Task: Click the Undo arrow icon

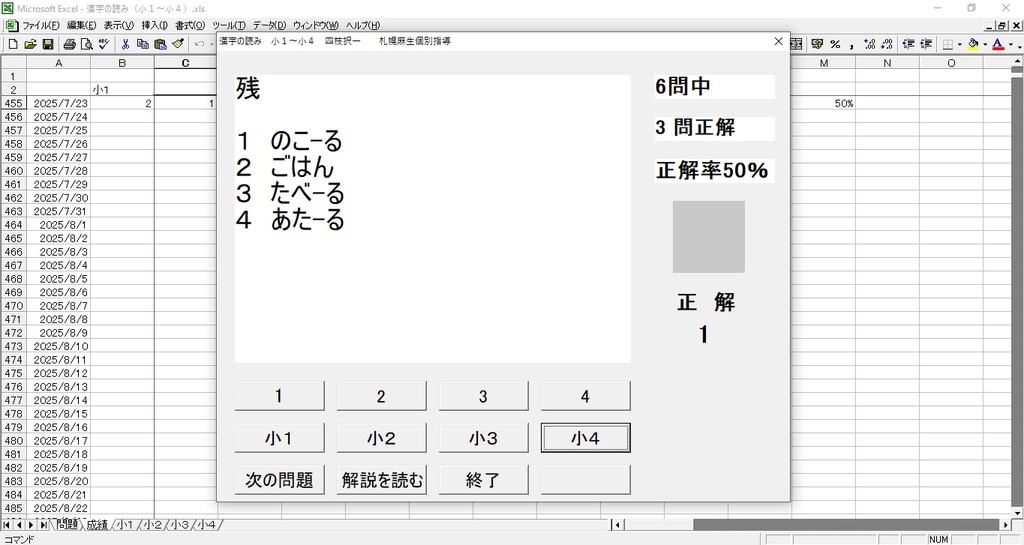Action: pos(199,44)
